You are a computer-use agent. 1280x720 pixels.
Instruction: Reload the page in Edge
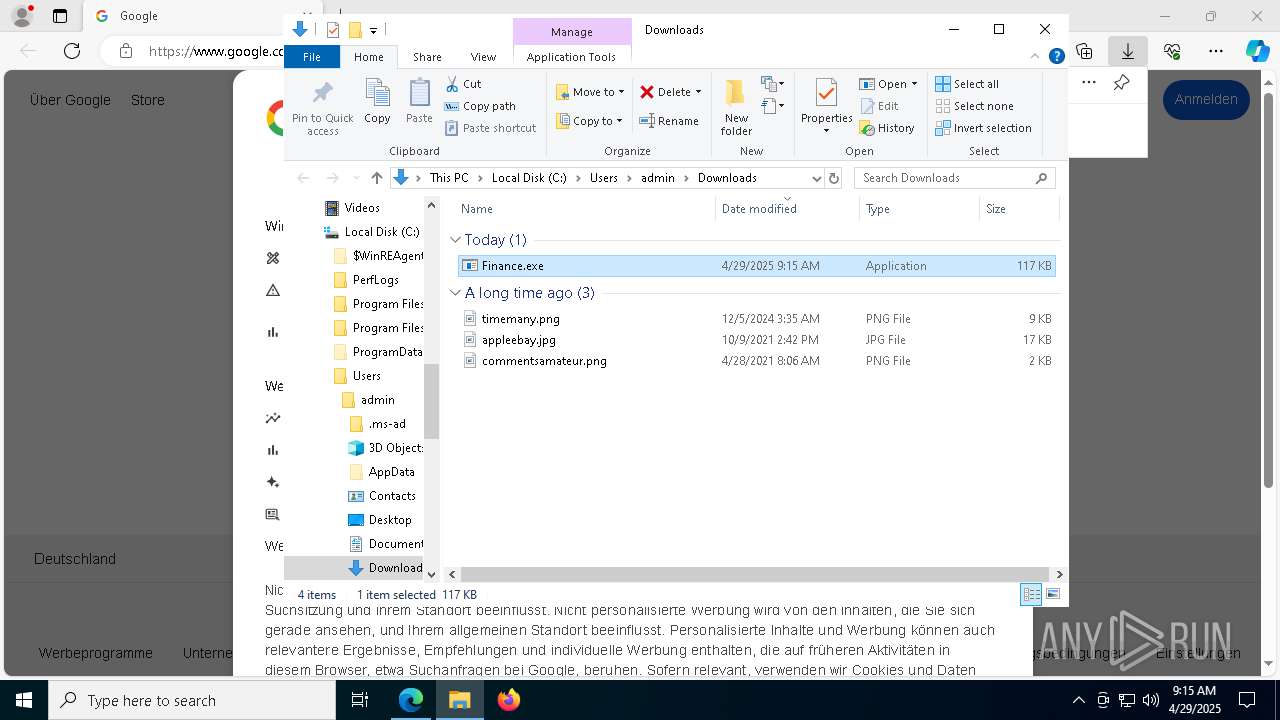[72, 51]
